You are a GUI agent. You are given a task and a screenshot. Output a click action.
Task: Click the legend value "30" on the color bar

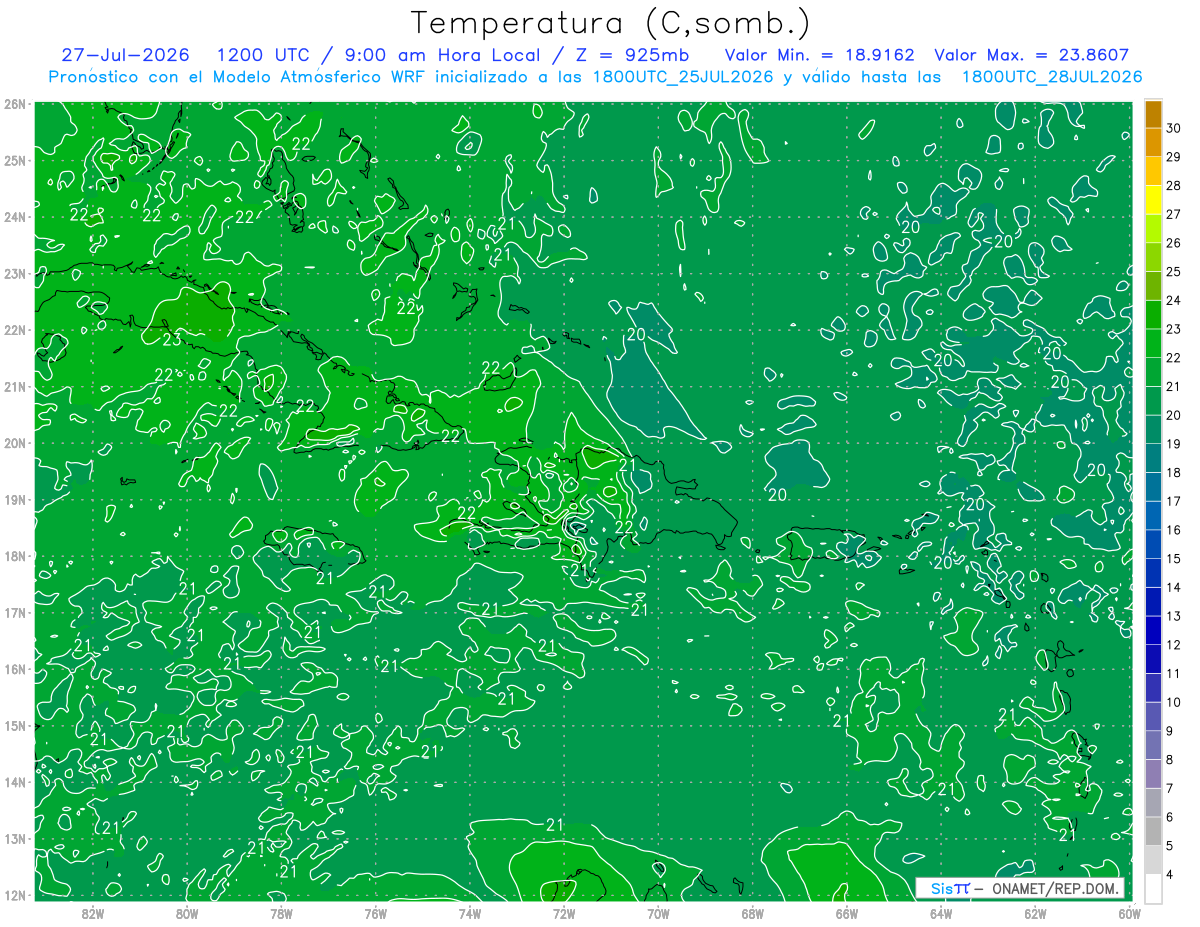tap(1173, 128)
